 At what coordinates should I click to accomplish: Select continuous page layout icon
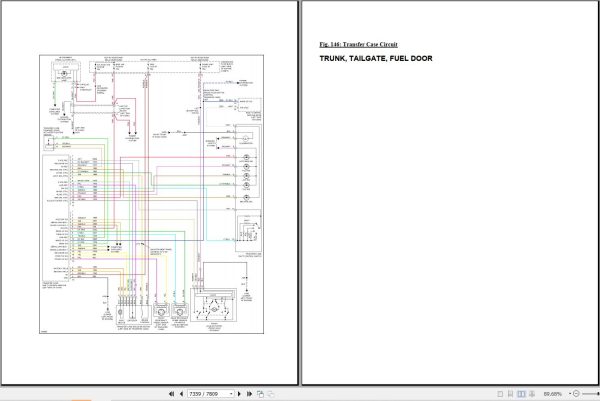click(510, 394)
